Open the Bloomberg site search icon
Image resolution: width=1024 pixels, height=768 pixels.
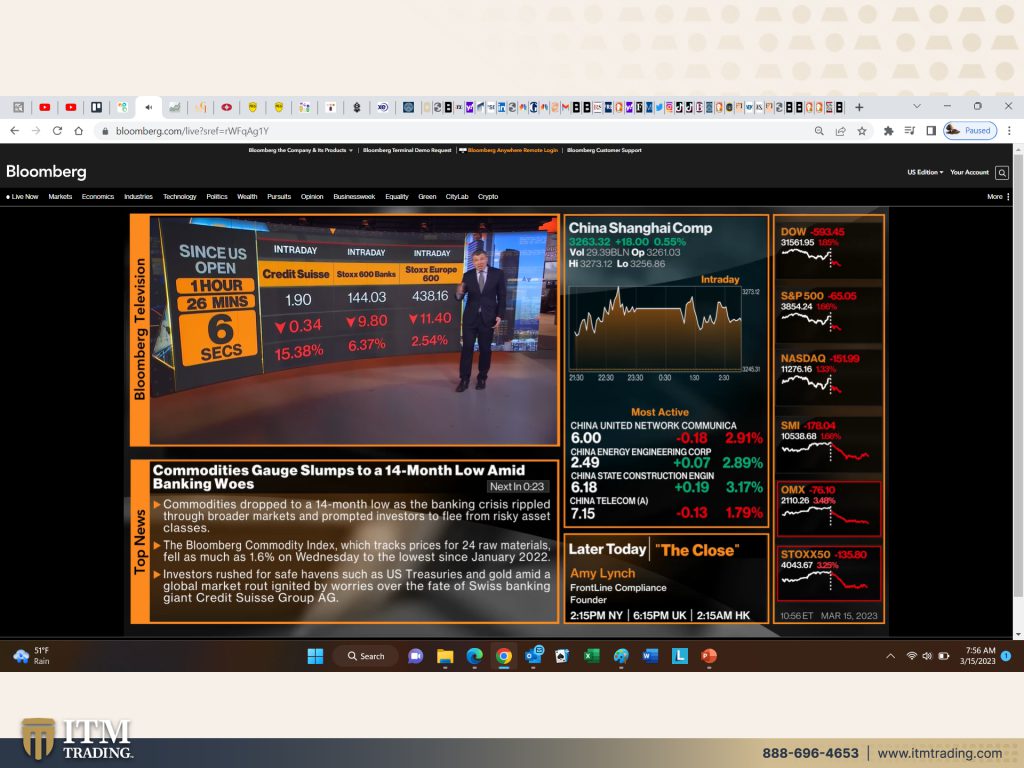[x=1002, y=172]
